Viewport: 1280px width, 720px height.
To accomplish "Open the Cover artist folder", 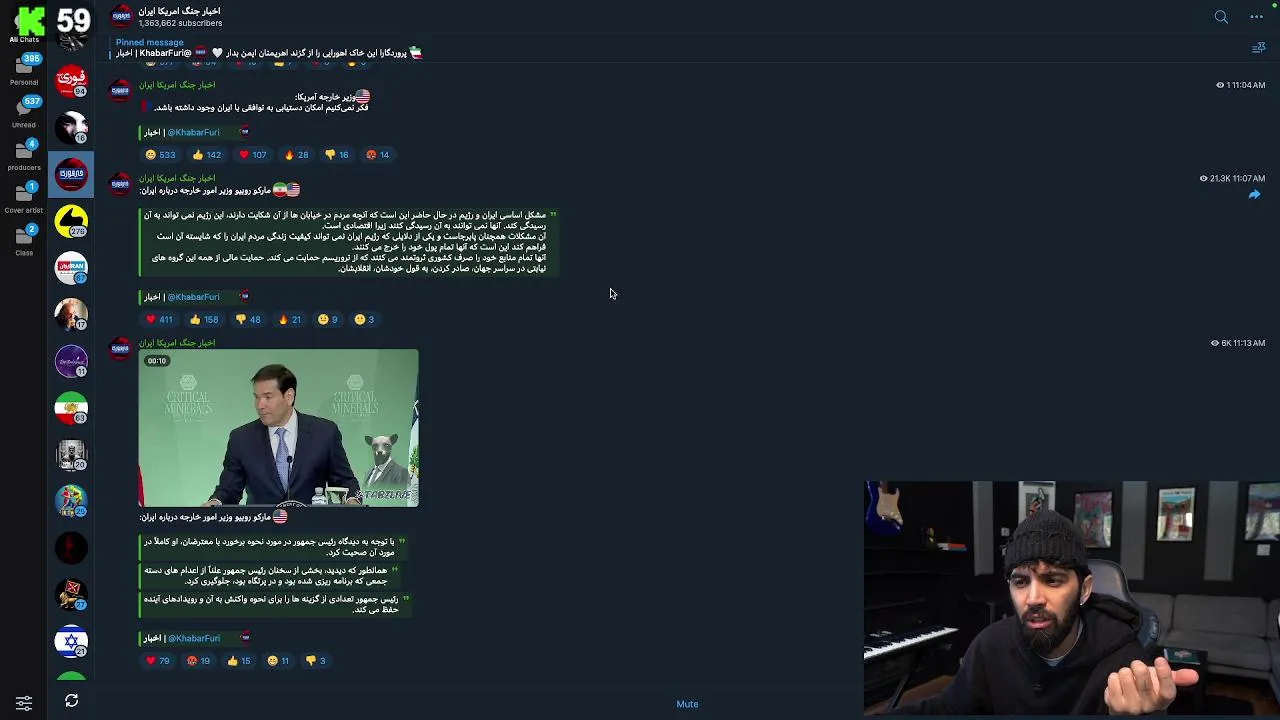I will coord(24,198).
